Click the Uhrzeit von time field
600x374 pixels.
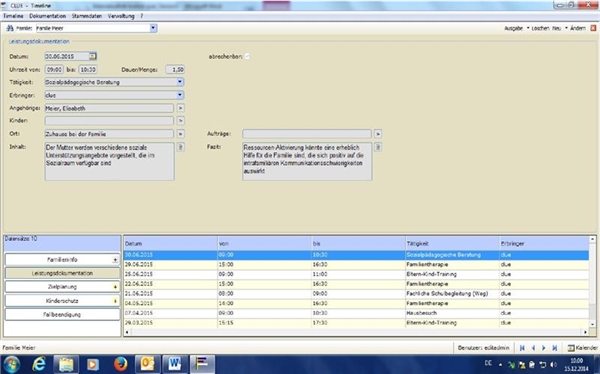pos(54,70)
